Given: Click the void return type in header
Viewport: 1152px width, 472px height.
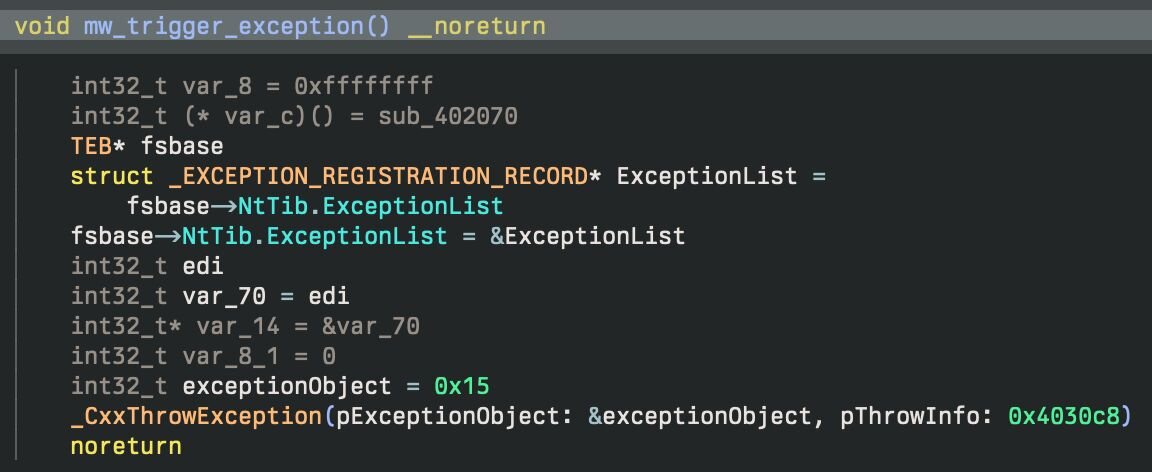Looking at the screenshot, I should pyautogui.click(x=42, y=25).
